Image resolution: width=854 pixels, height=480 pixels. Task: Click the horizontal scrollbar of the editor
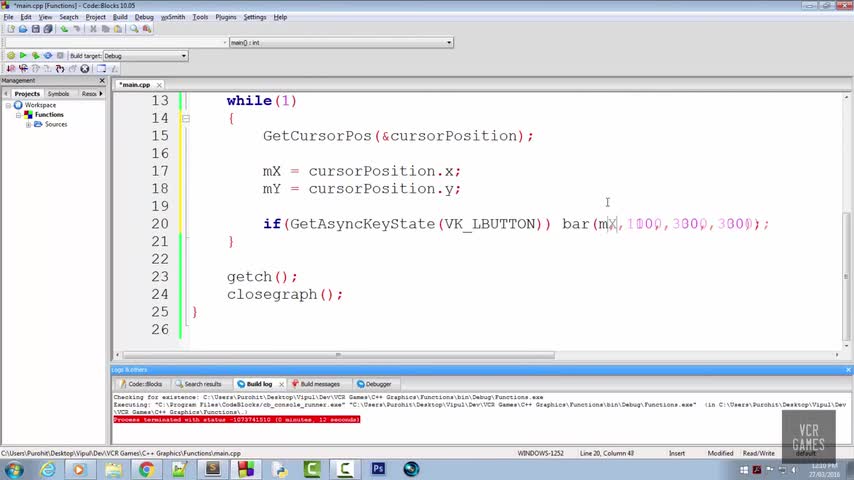pos(339,355)
